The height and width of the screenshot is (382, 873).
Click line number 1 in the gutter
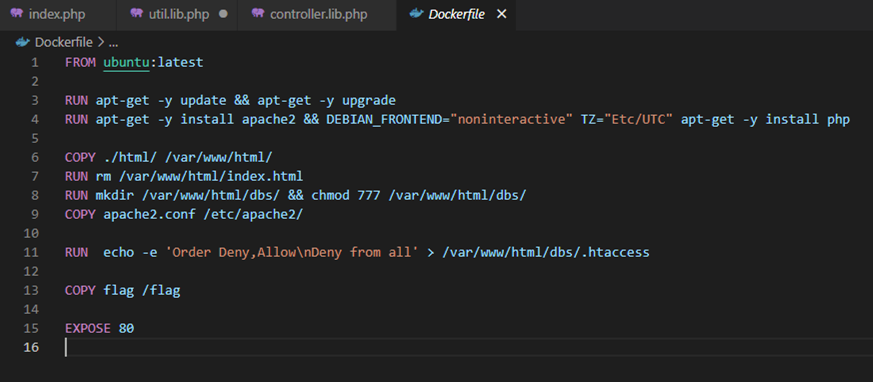tap(35, 62)
